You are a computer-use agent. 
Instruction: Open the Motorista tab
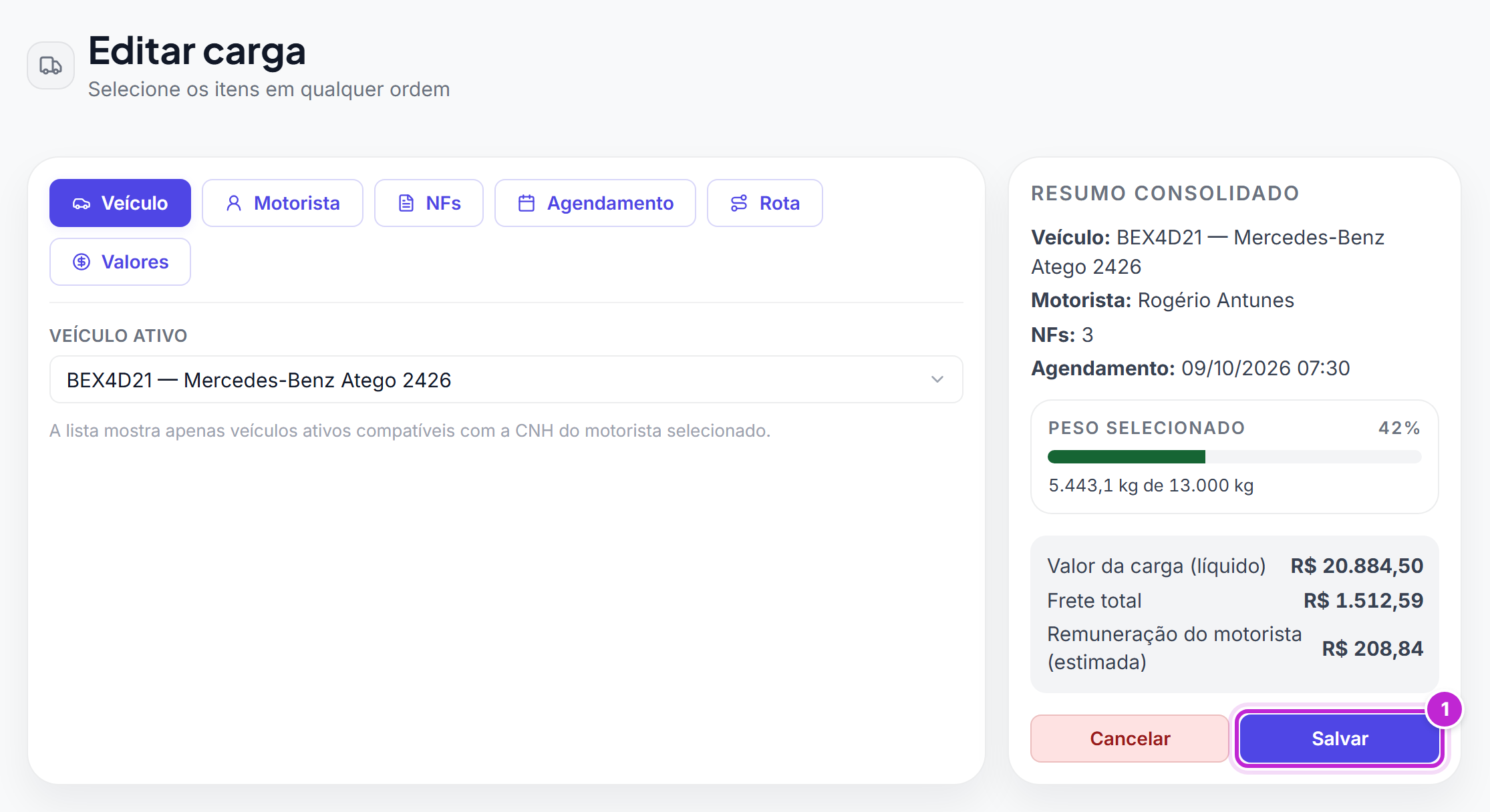(283, 203)
